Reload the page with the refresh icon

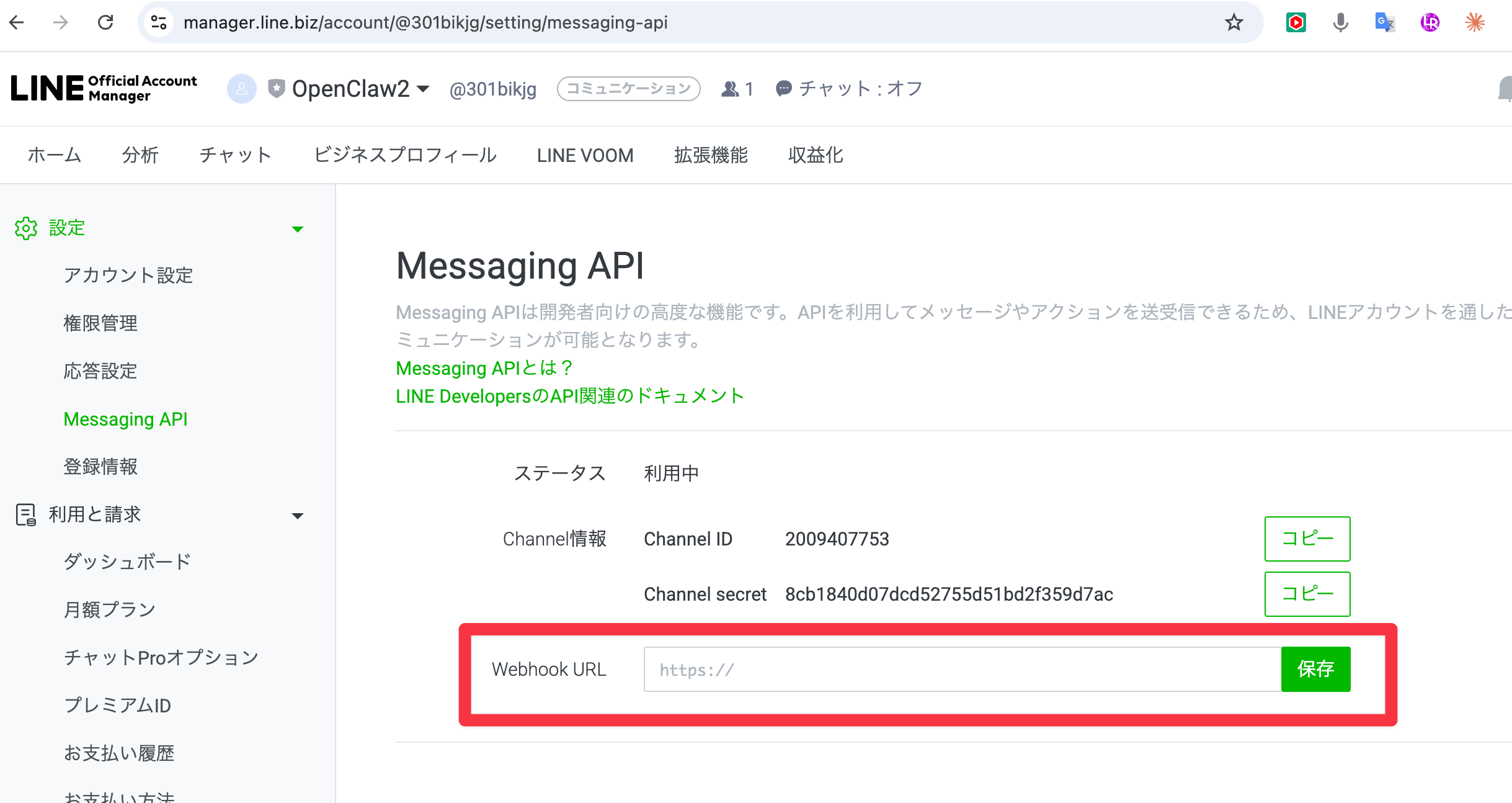[x=105, y=23]
